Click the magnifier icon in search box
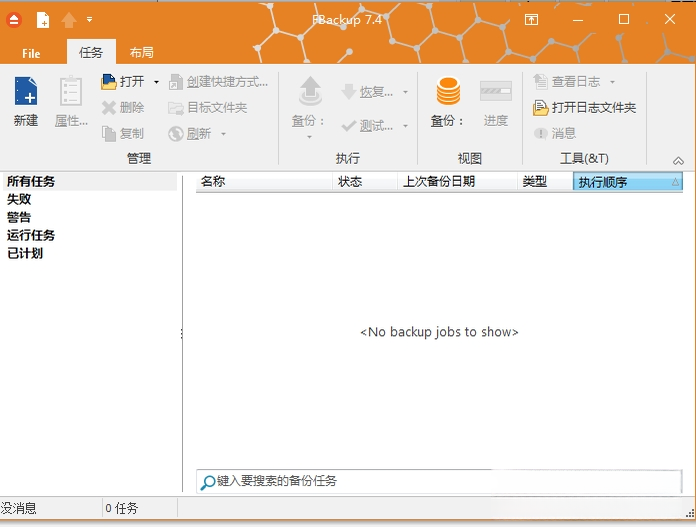 (x=208, y=482)
